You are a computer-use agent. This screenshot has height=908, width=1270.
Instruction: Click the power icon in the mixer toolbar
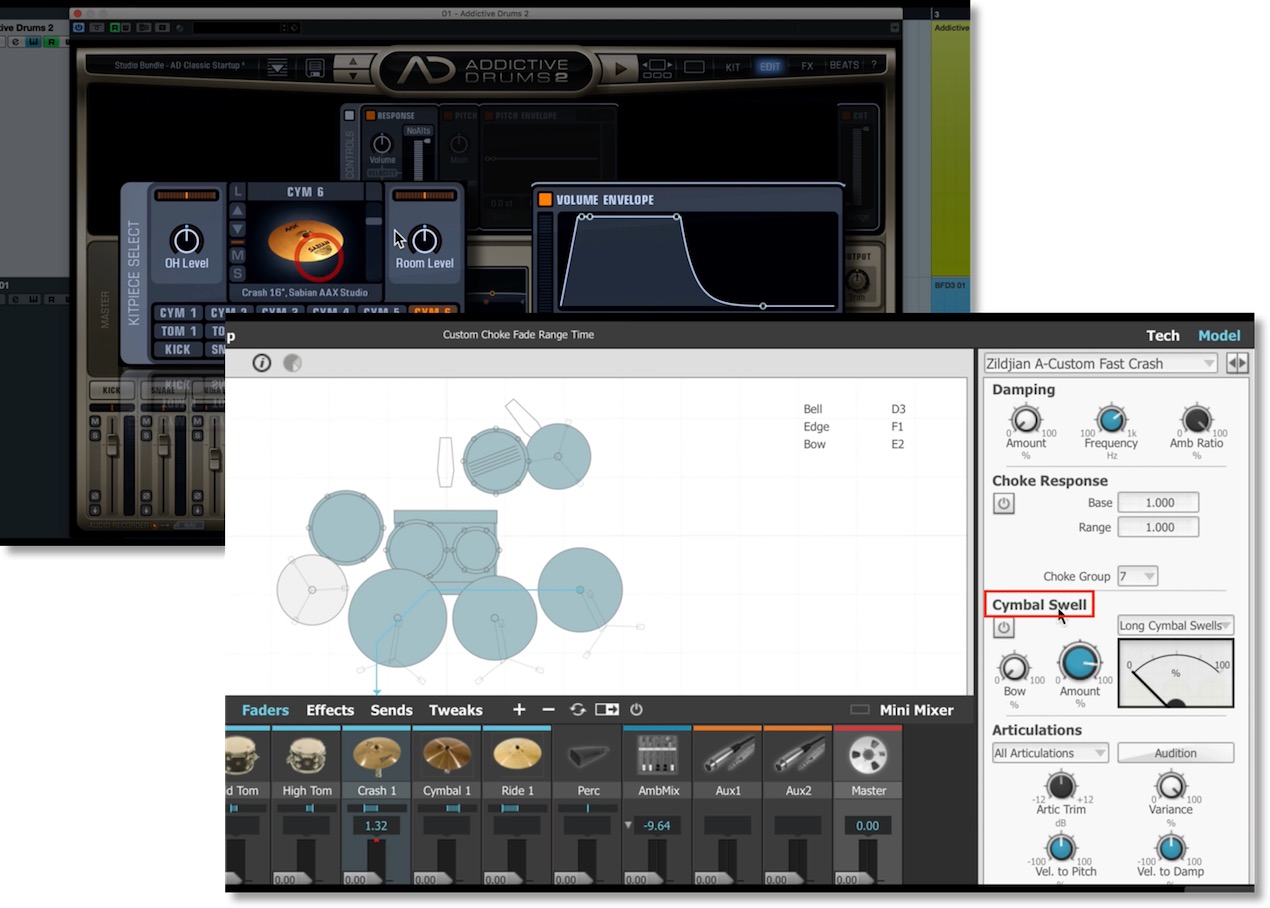[x=636, y=710]
